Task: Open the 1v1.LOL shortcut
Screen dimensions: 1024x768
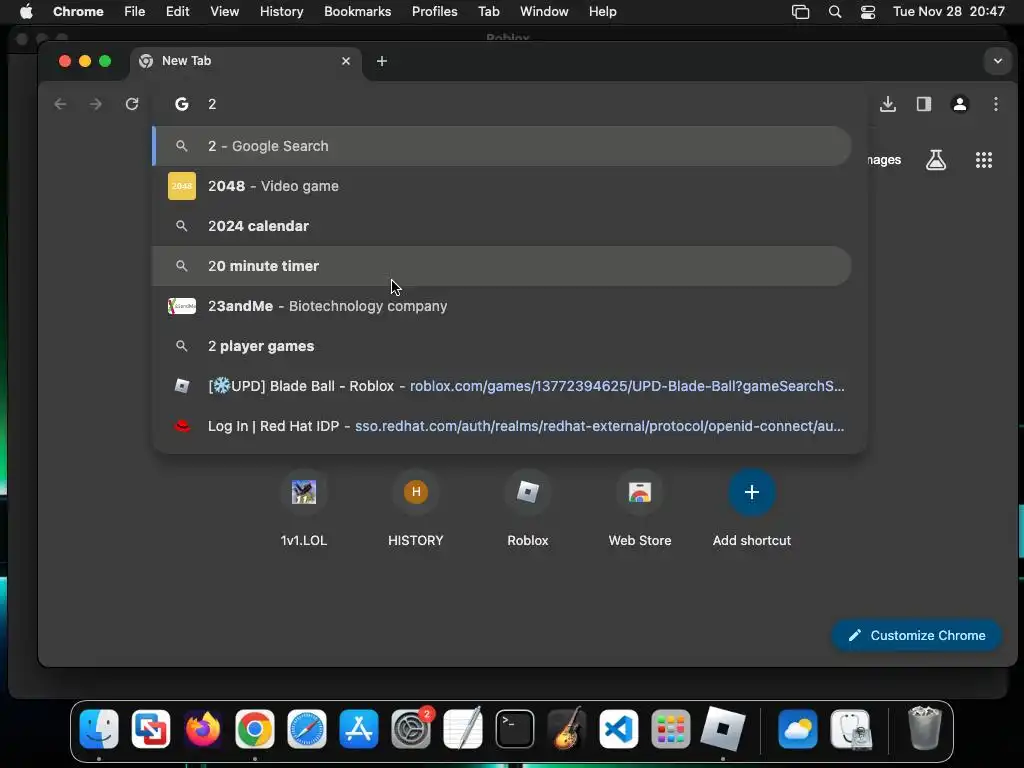Action: coord(304,509)
